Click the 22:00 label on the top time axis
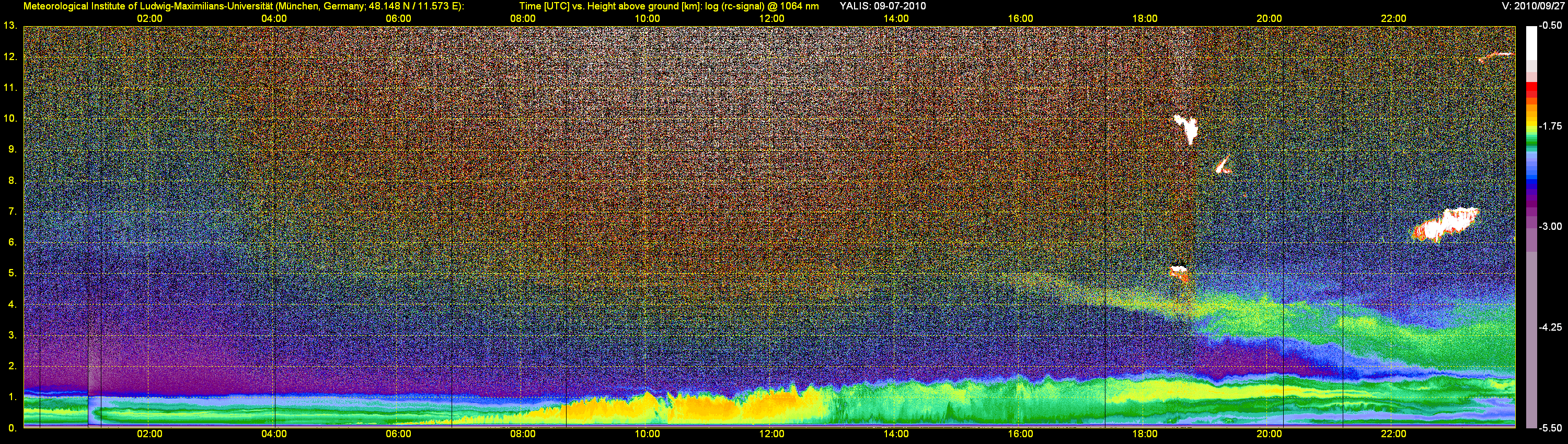The height and width of the screenshot is (444, 1568). pyautogui.click(x=1394, y=19)
